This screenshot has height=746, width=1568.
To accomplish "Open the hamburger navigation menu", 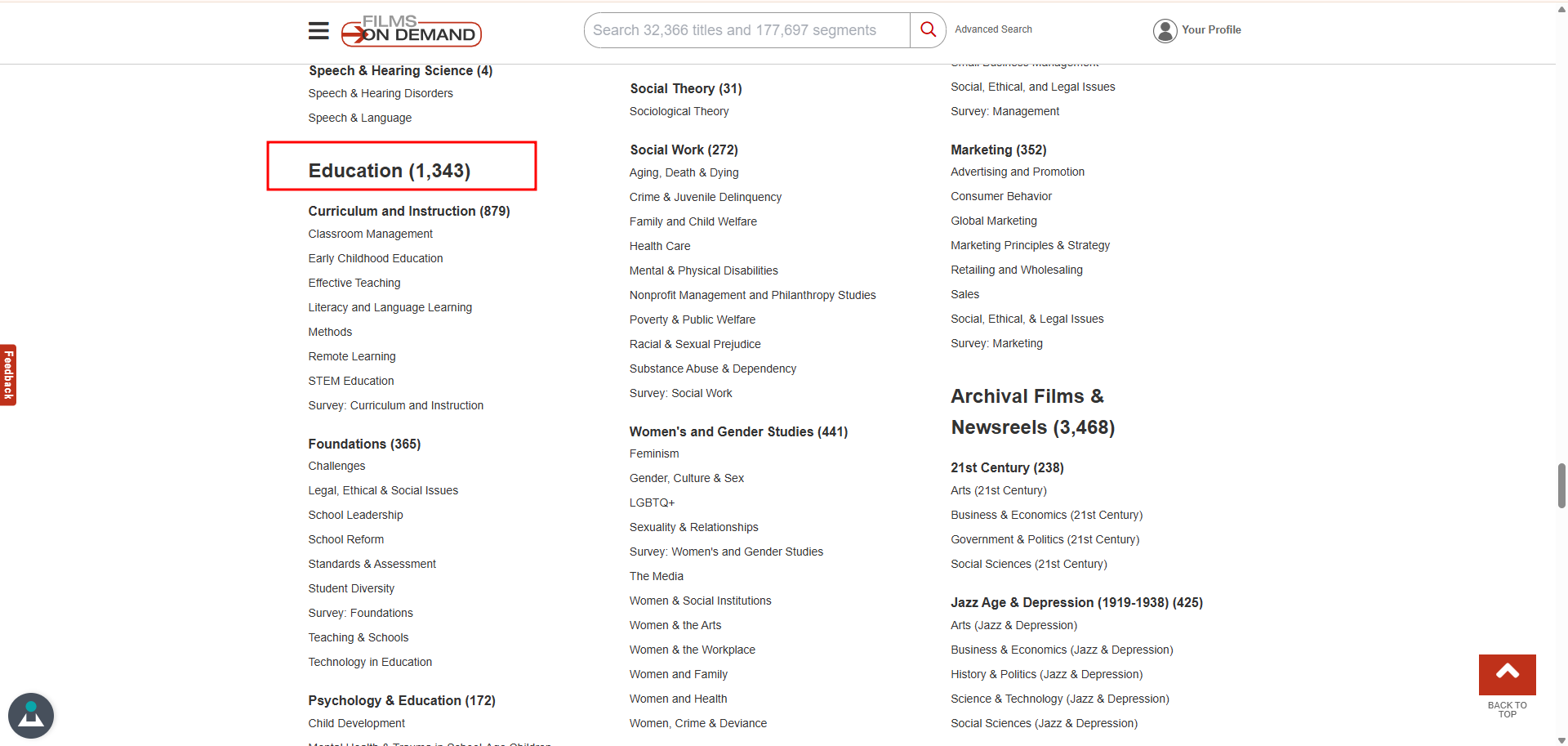I will 318,31.
